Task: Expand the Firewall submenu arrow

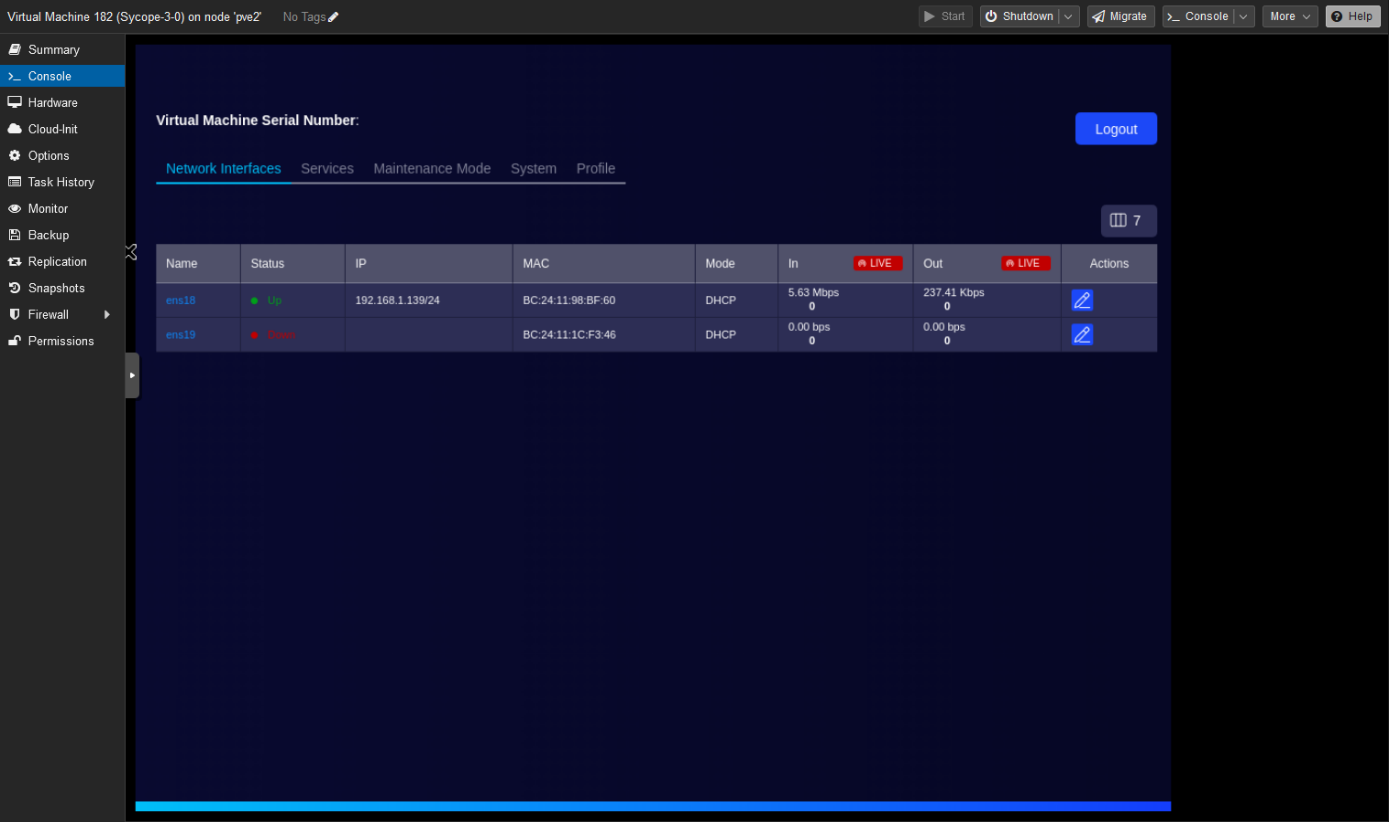Action: pyautogui.click(x=107, y=315)
